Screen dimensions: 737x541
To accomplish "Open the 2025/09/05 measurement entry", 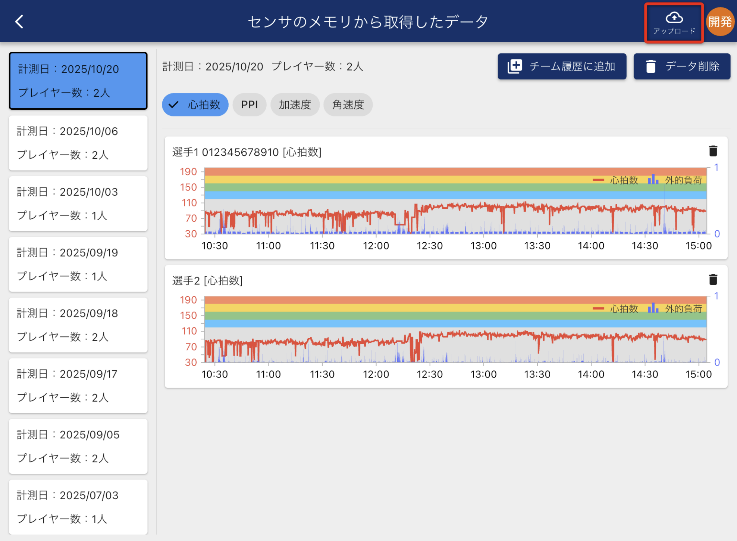I will [78, 446].
